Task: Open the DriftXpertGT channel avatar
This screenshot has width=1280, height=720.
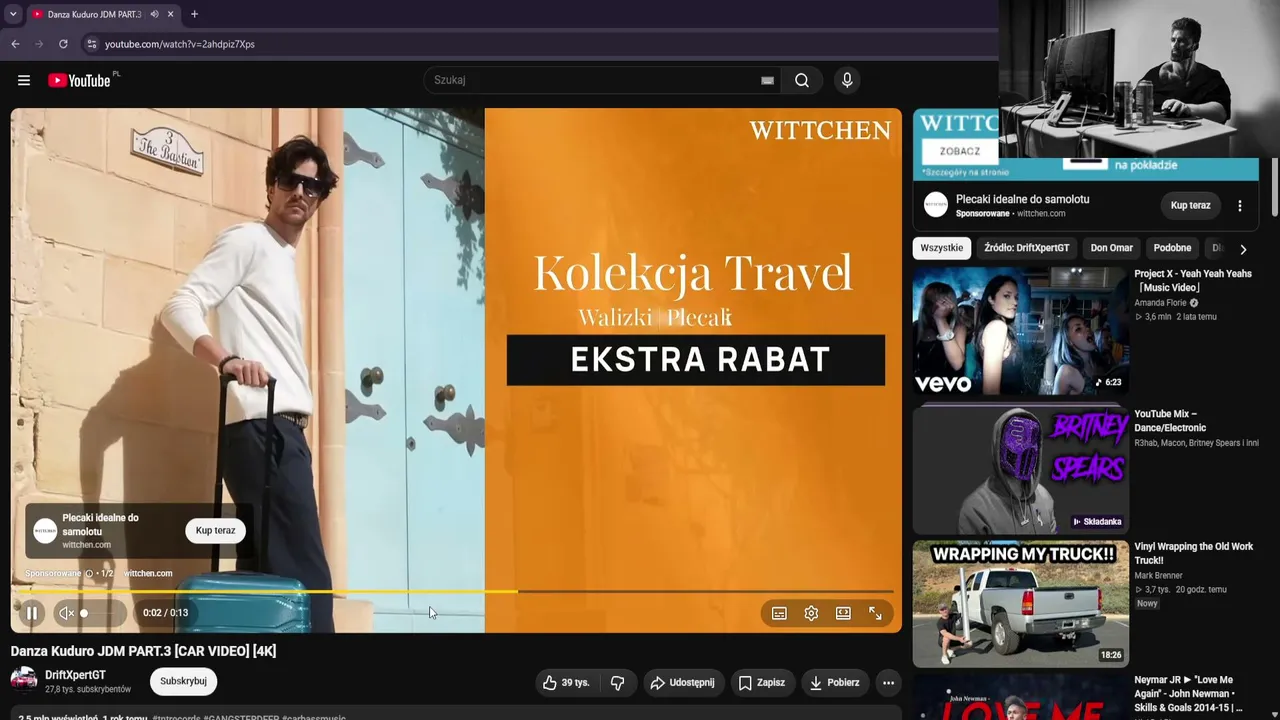Action: coord(24,681)
